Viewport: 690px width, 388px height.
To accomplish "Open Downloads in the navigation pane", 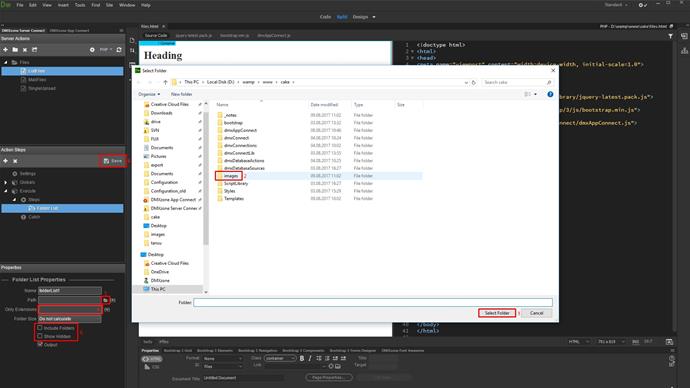I will (x=161, y=113).
